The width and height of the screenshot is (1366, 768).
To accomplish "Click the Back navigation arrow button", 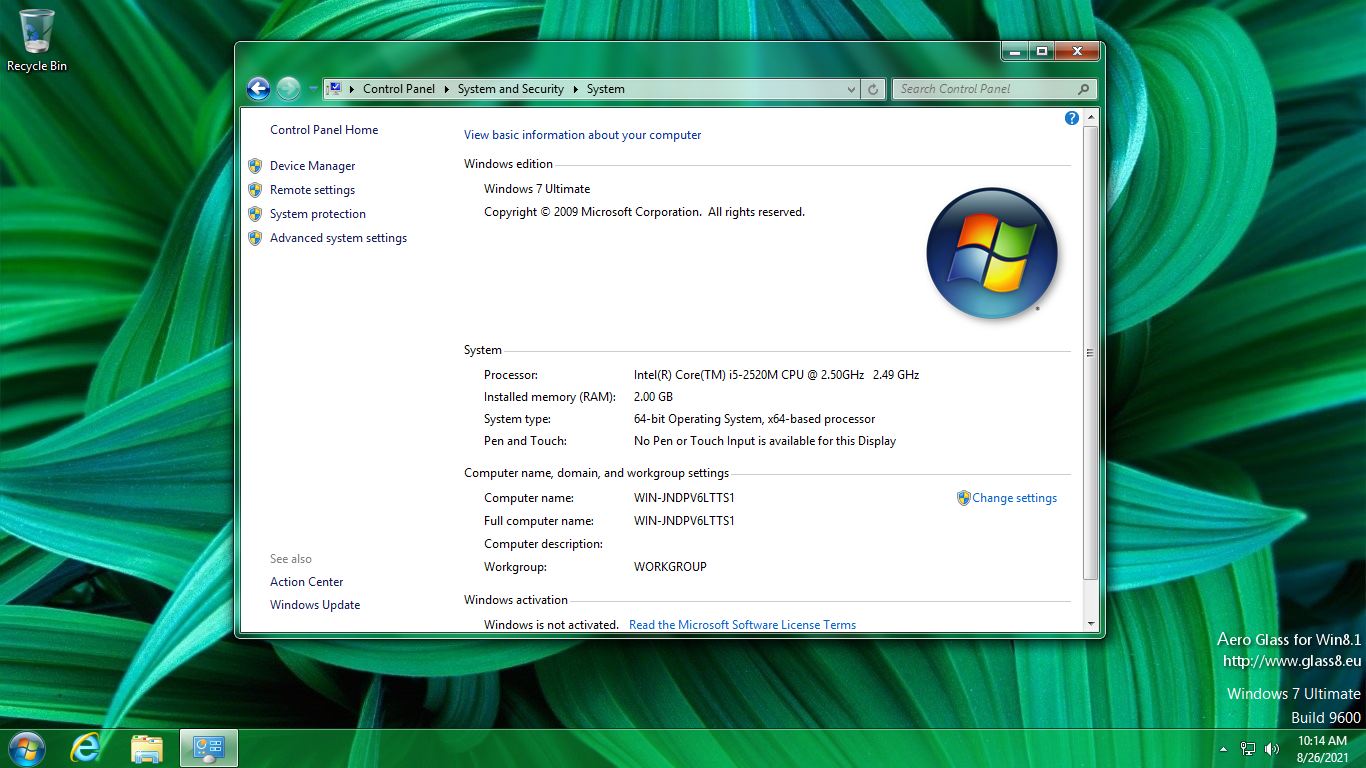I will (258, 89).
